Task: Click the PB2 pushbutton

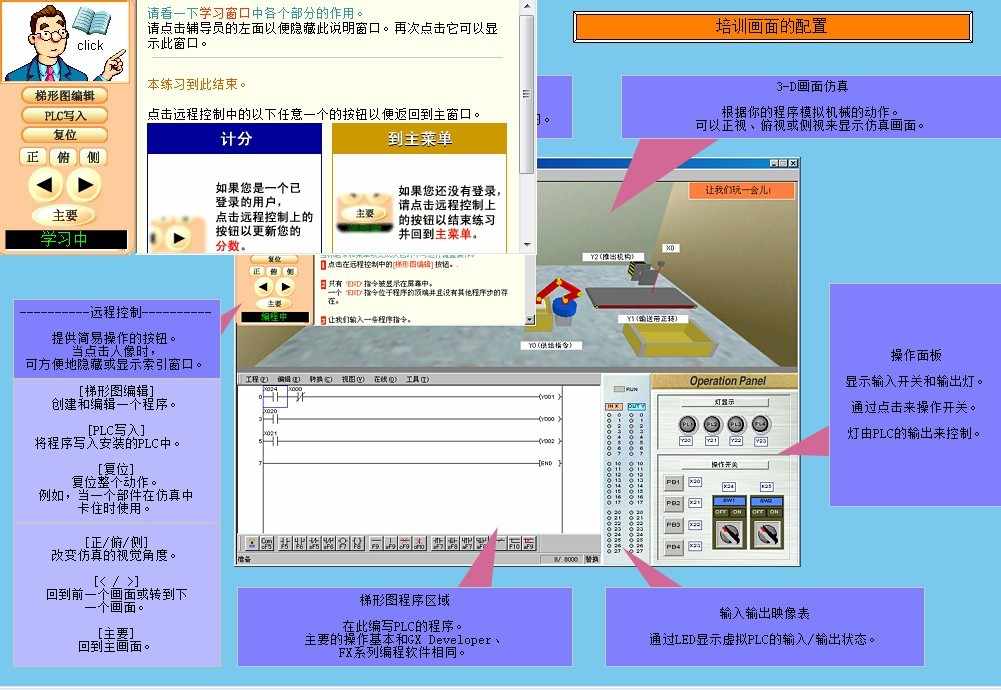Action: tap(673, 503)
